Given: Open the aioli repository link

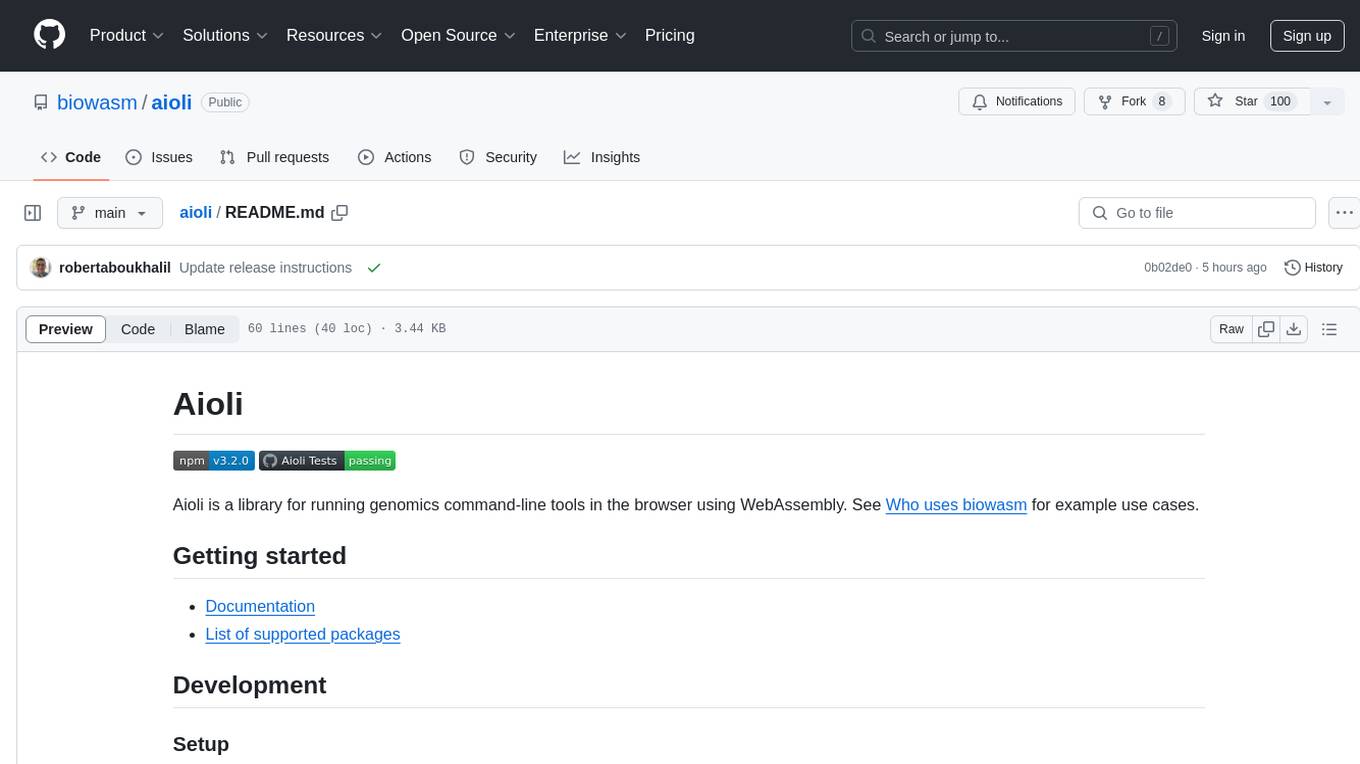Looking at the screenshot, I should coord(171,102).
